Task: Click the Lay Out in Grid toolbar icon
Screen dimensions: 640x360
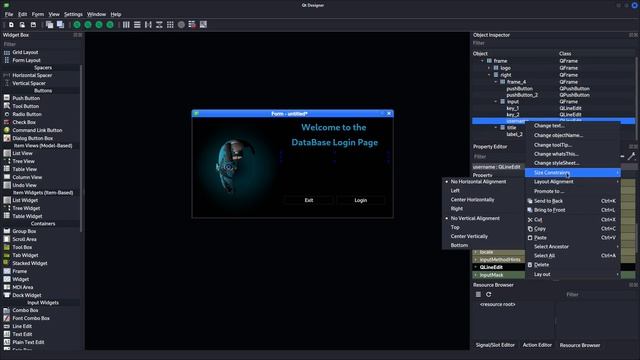Action: click(x=170, y=25)
